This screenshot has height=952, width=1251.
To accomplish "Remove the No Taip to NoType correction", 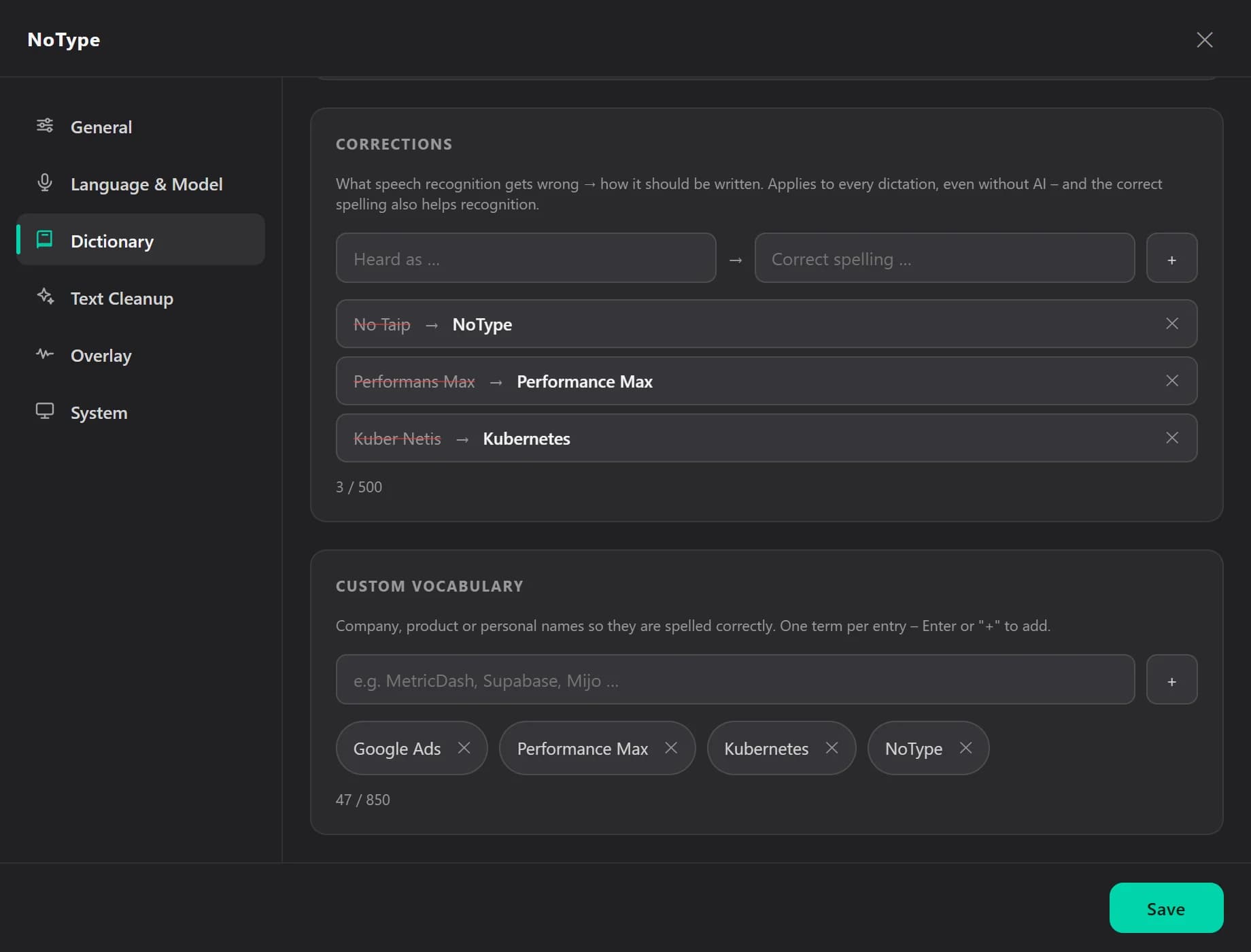I will coord(1172,324).
